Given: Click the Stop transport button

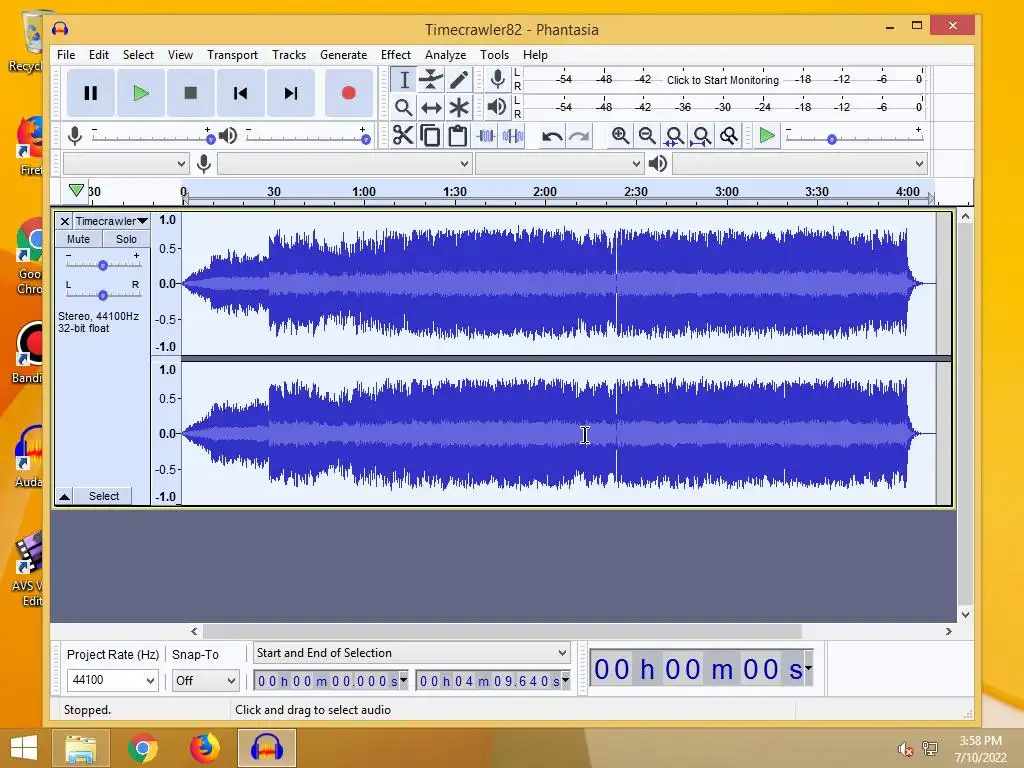Looking at the screenshot, I should click(191, 93).
